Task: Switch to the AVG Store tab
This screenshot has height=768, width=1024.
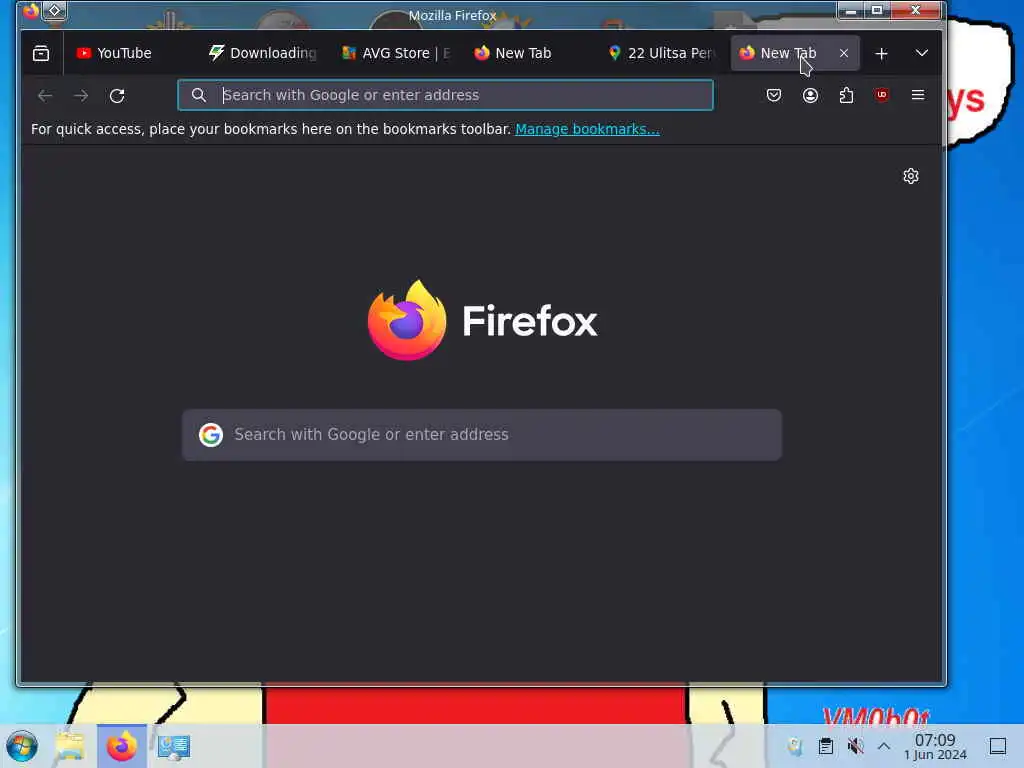Action: (396, 53)
